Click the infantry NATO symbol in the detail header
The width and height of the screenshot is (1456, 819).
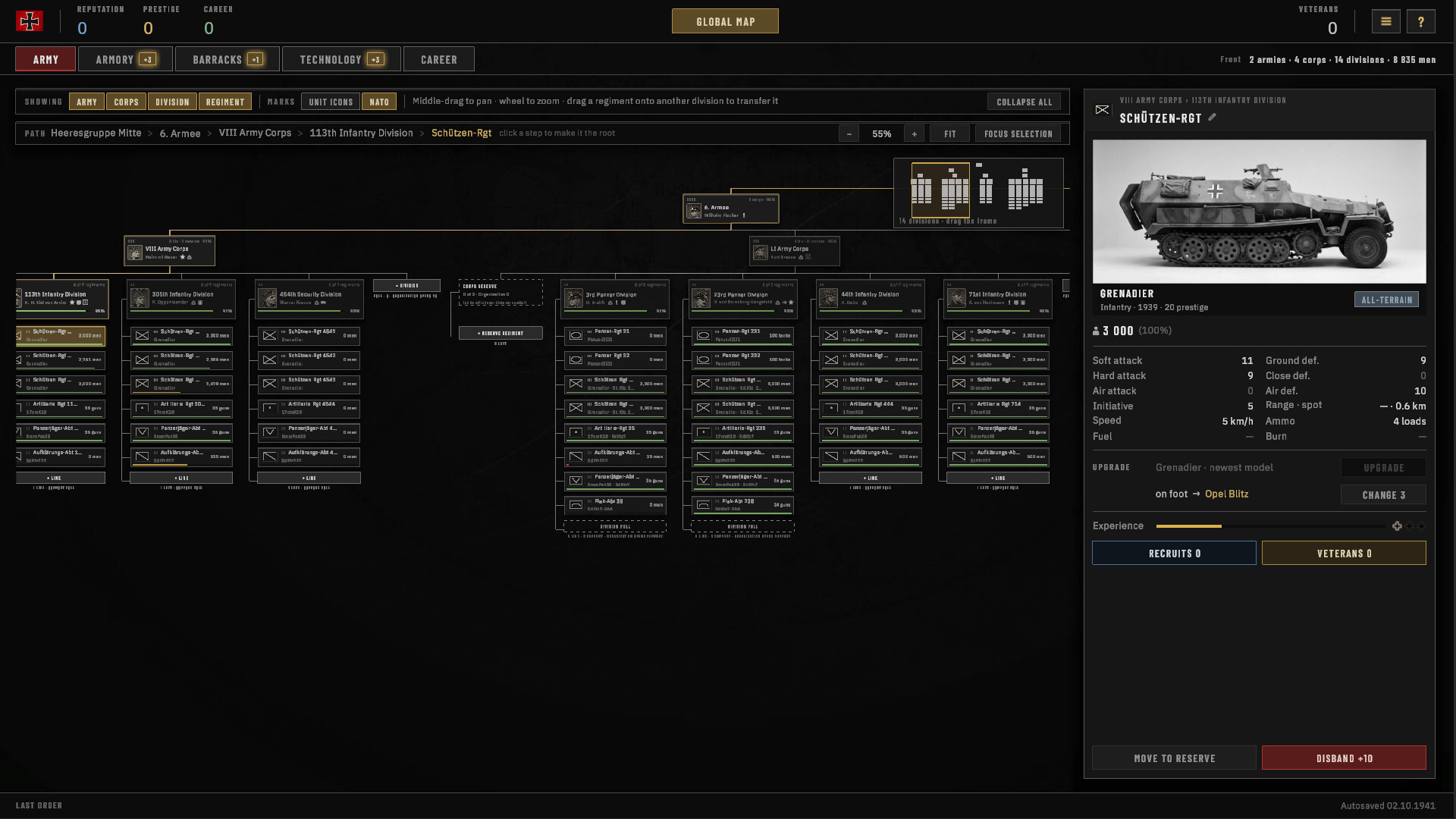pos(1102,110)
